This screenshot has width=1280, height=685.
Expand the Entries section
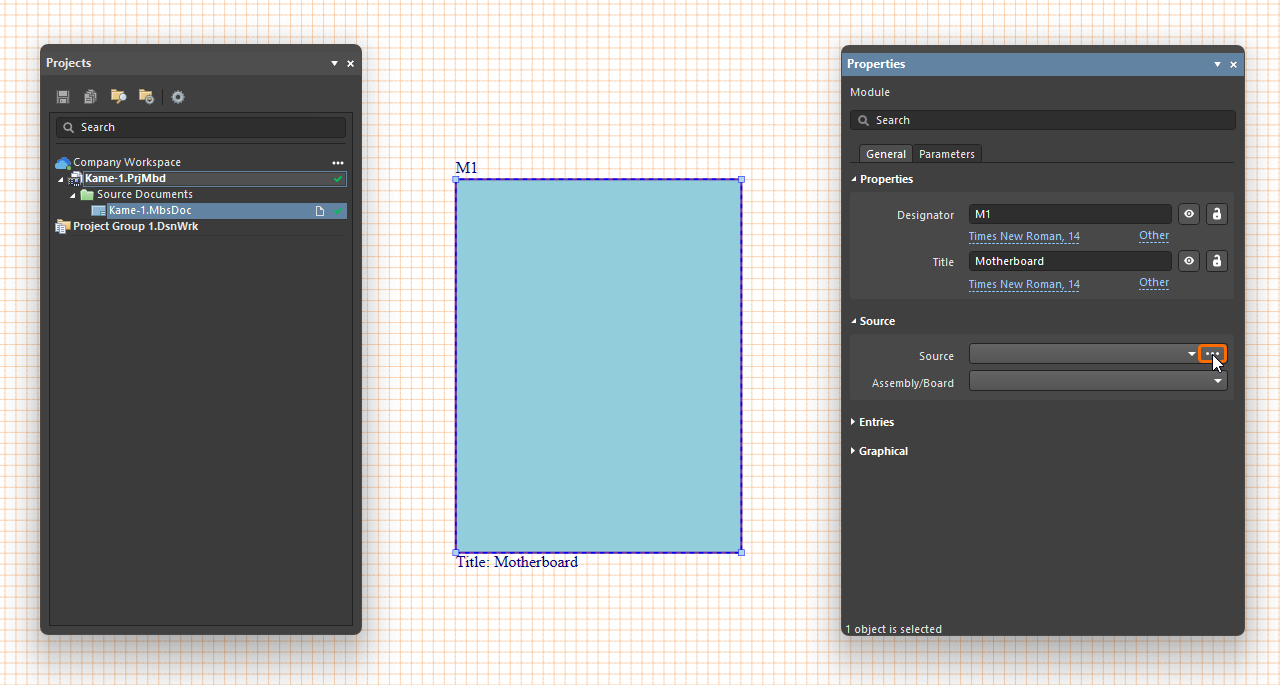[876, 422]
